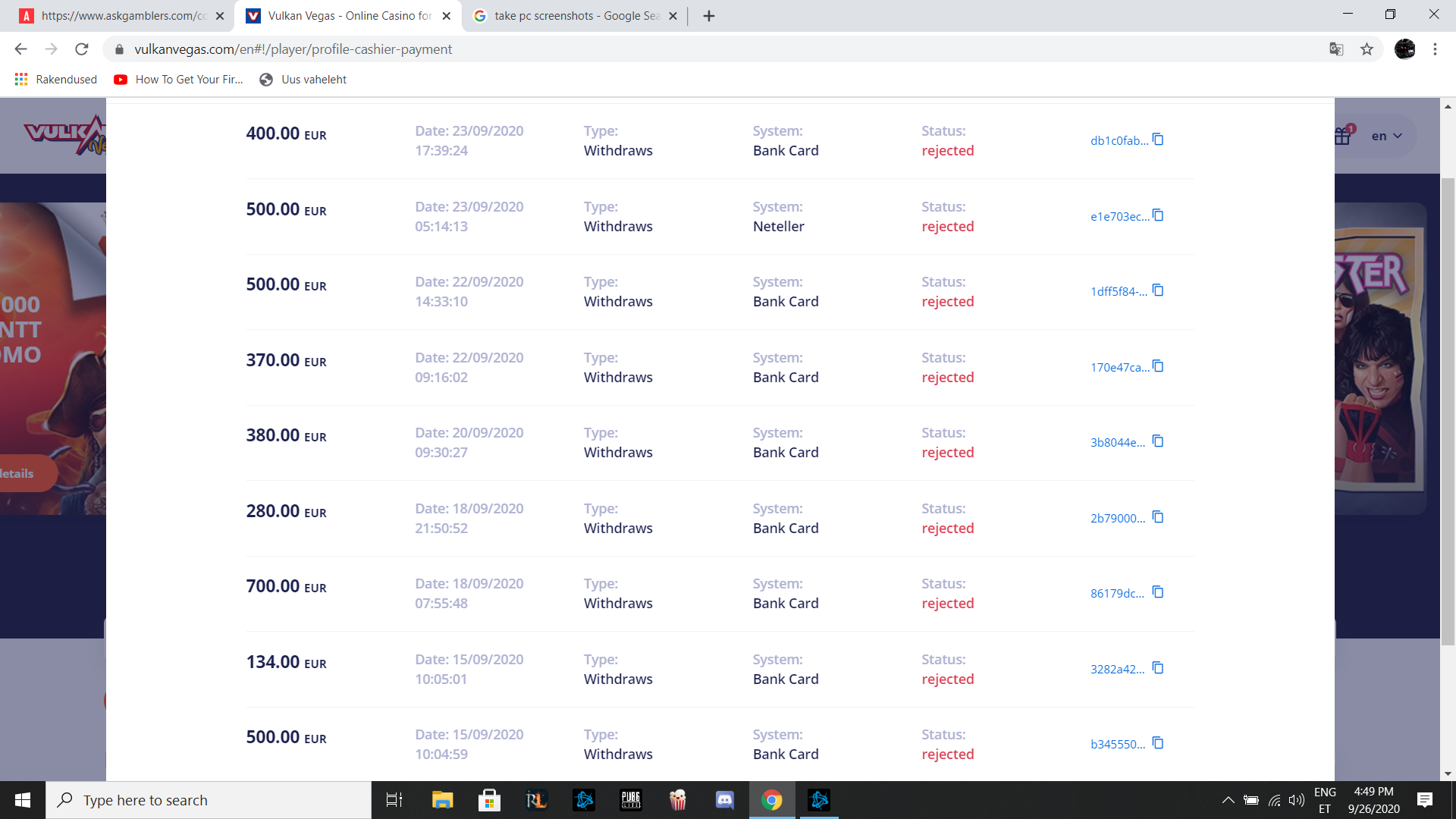1456x819 pixels.
Task: Copy transaction ID 86179dc
Action: [x=1158, y=592]
